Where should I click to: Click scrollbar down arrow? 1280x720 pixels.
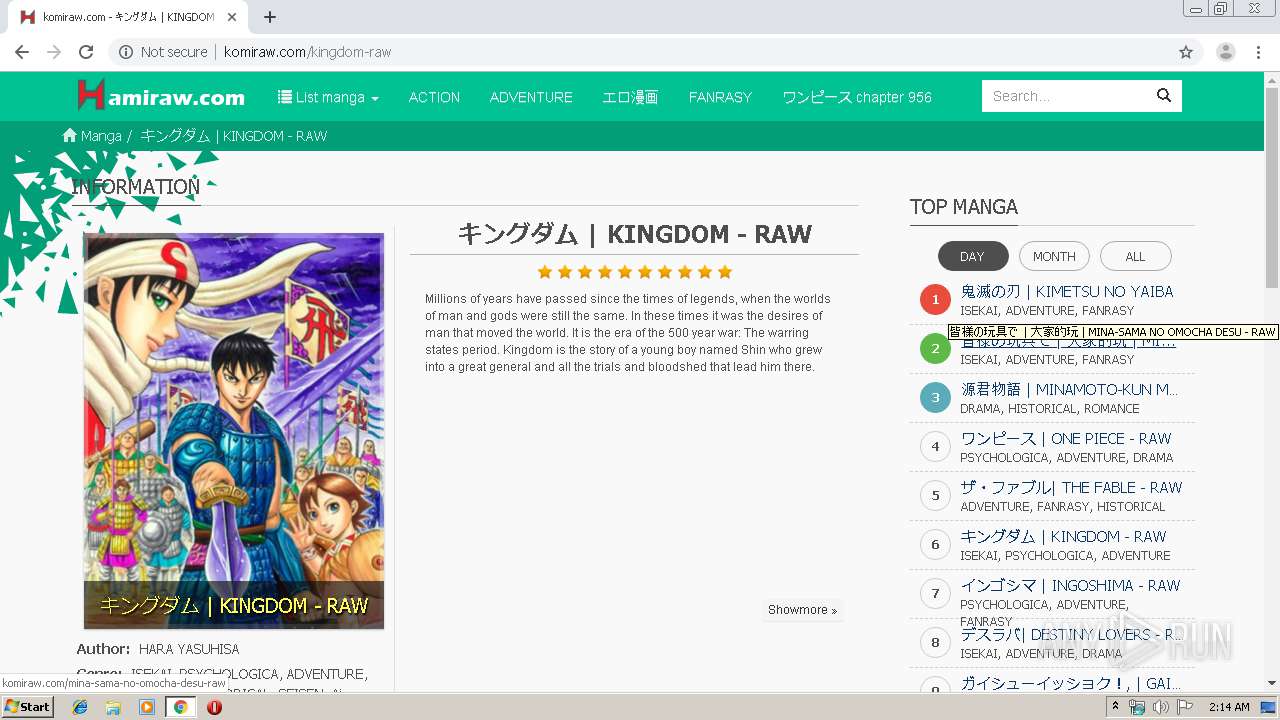1272,683
